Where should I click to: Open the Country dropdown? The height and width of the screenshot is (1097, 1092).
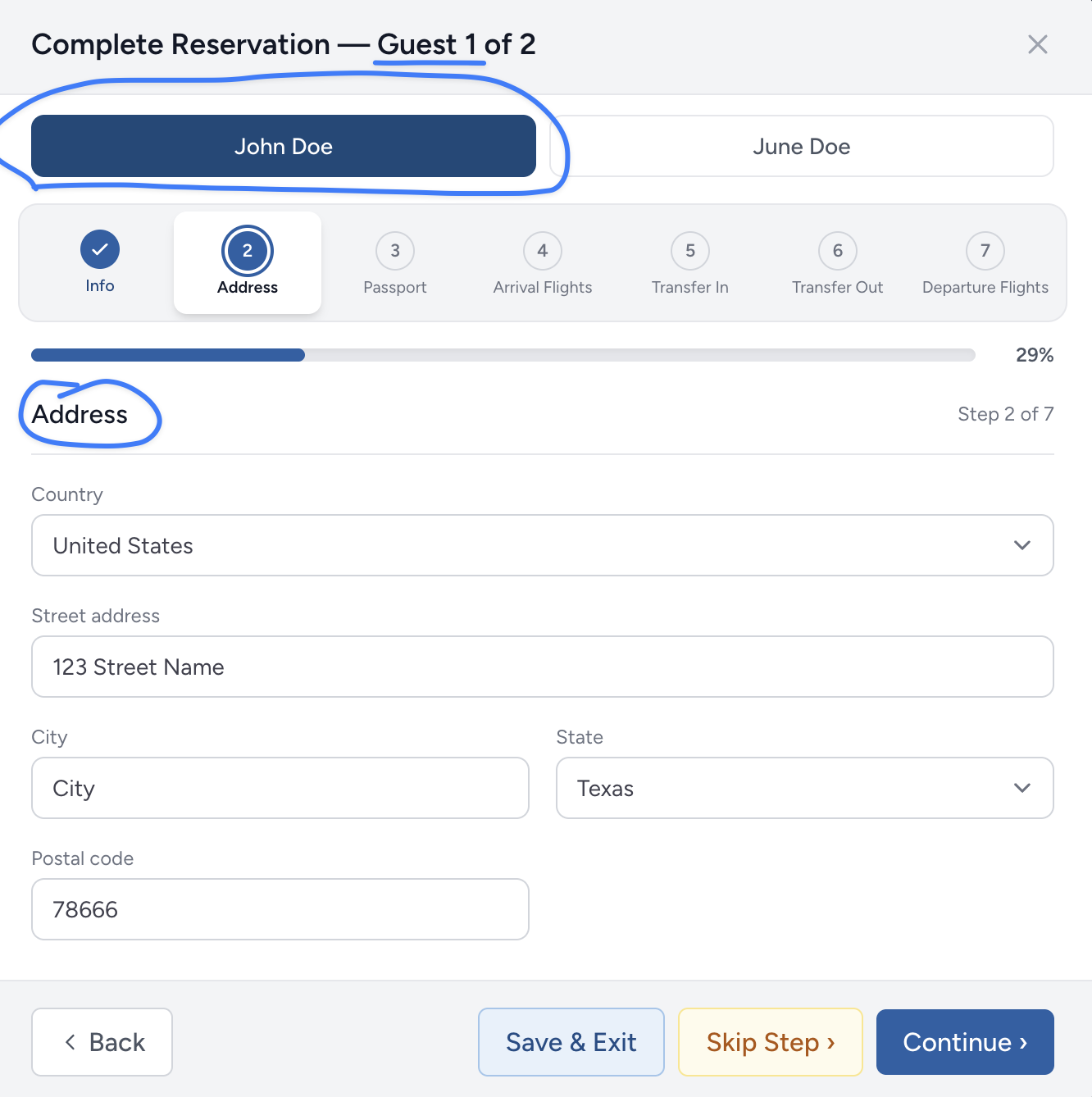click(543, 545)
